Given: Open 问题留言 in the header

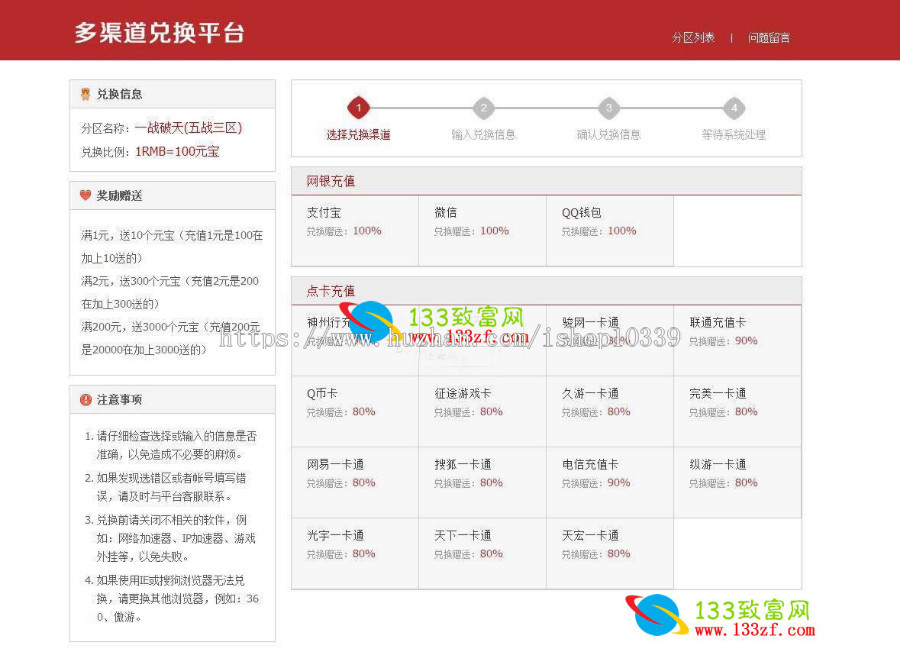Looking at the screenshot, I should coord(769,38).
